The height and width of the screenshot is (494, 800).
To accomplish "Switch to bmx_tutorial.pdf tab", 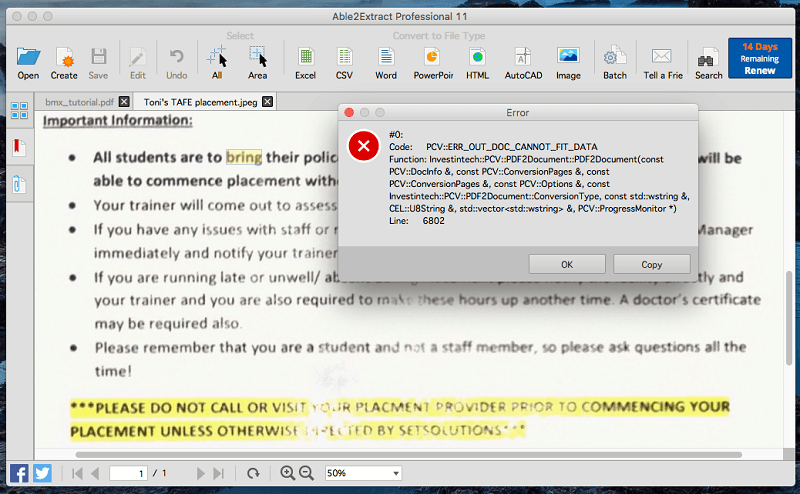I will tap(80, 102).
